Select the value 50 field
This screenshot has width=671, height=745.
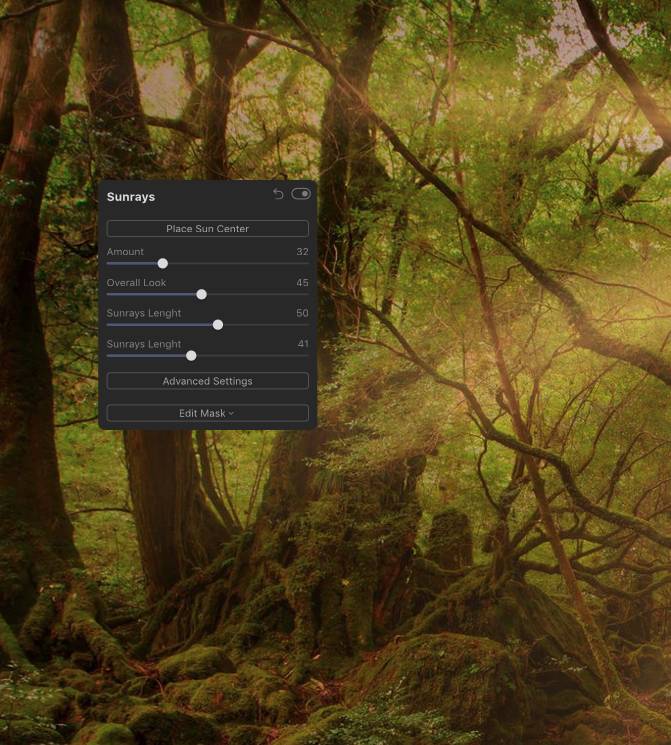point(302,313)
